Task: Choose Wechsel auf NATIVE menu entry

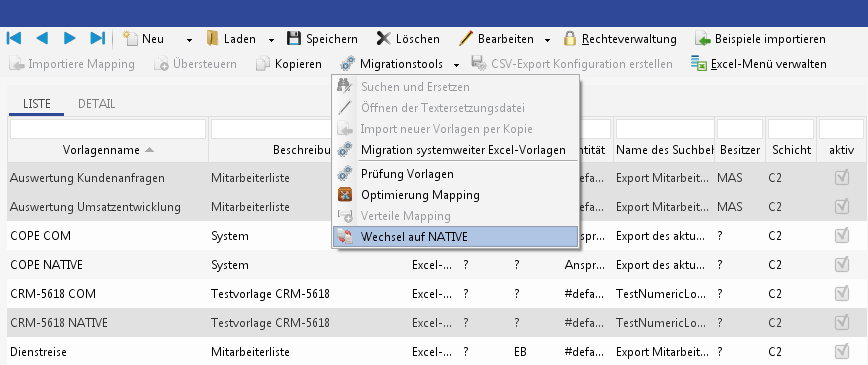Action: pos(455,237)
